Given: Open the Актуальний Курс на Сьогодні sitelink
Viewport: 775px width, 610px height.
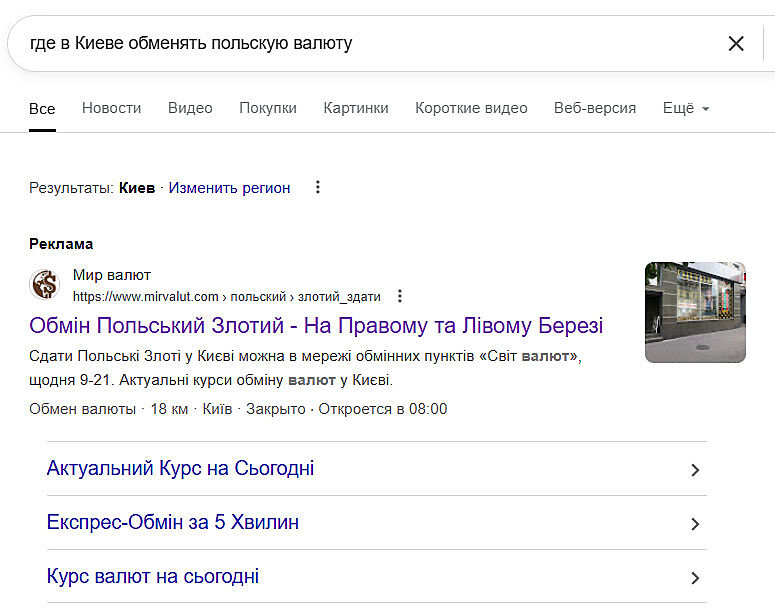Looking at the screenshot, I should tap(181, 468).
